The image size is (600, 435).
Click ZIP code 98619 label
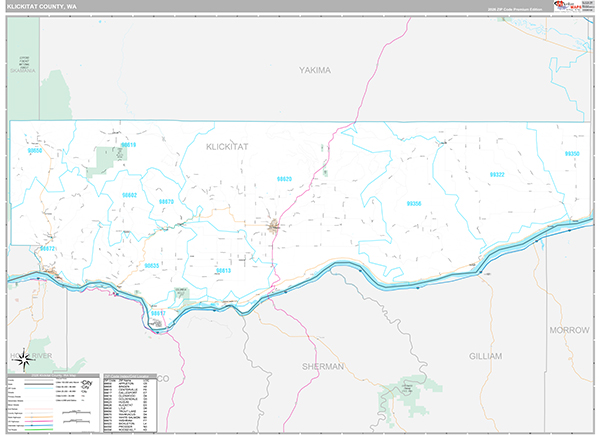127,146
